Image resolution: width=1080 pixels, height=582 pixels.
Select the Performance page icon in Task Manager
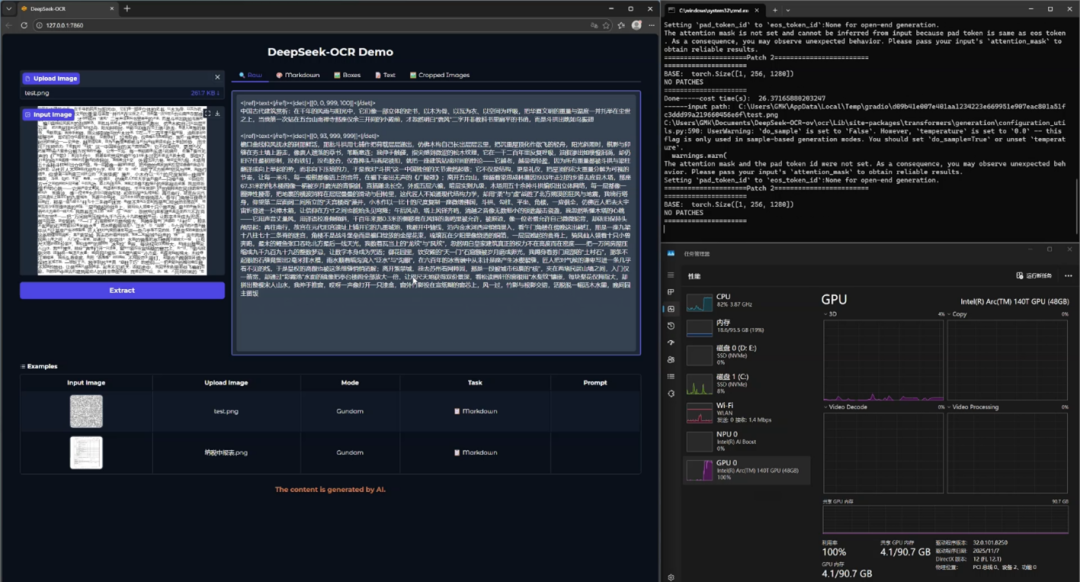tap(671, 309)
